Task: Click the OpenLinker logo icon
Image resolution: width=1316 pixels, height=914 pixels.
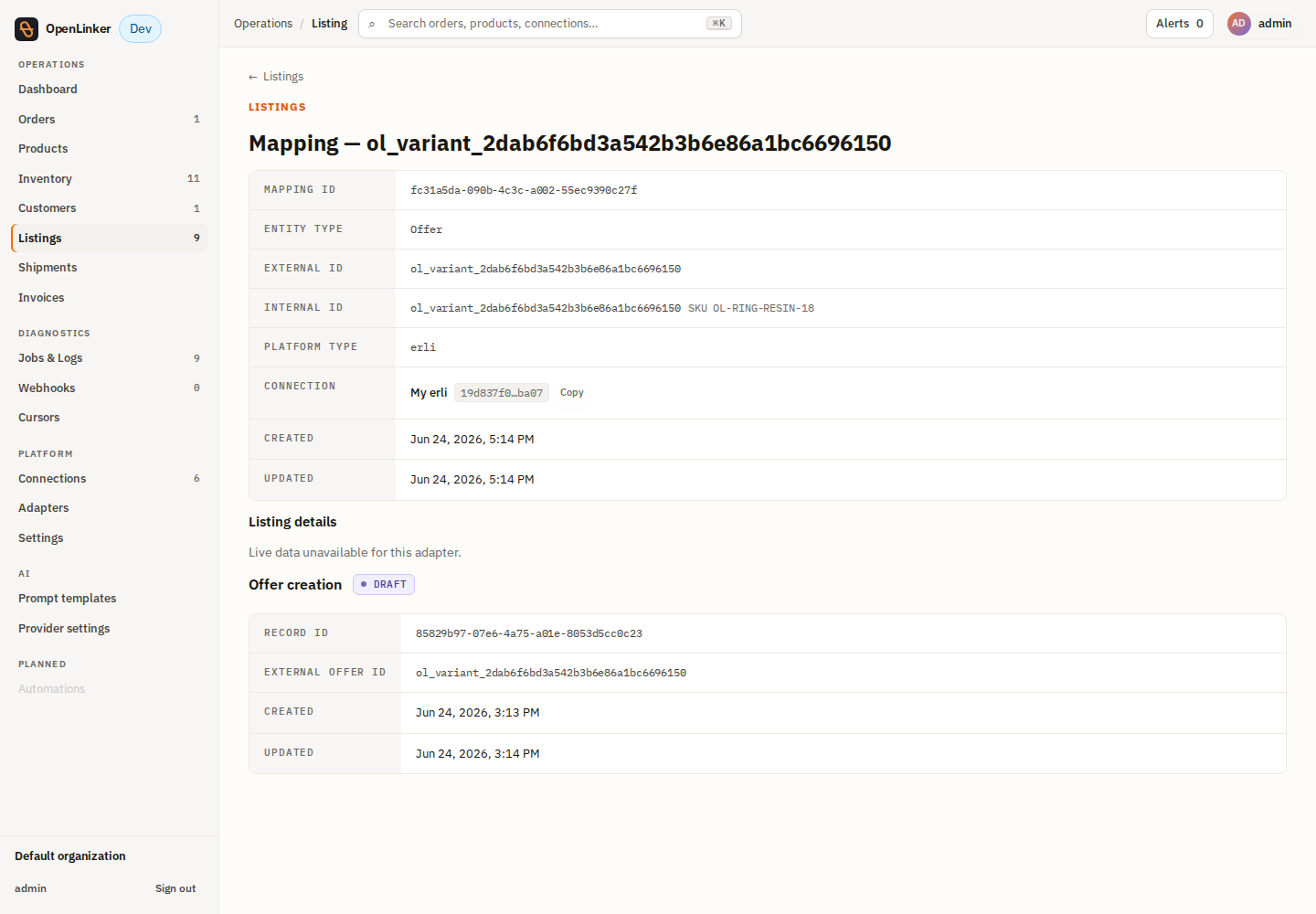Action: coord(27,29)
